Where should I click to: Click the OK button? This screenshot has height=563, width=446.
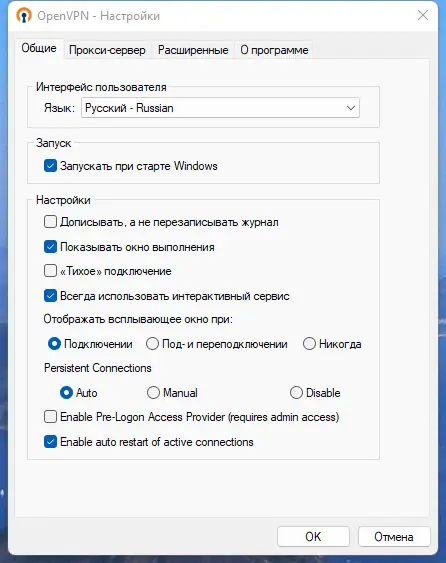point(313,536)
